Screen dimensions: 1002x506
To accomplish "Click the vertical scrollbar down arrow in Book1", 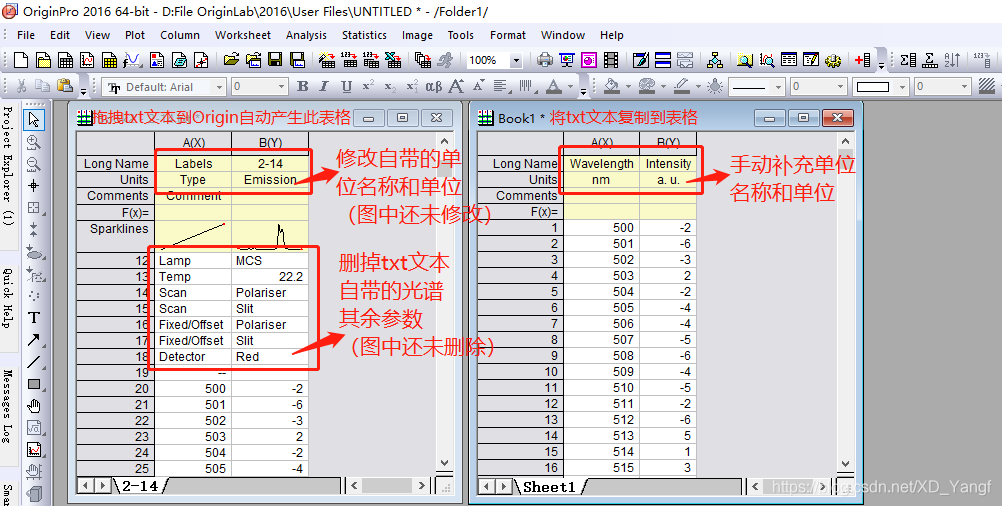I will (845, 464).
